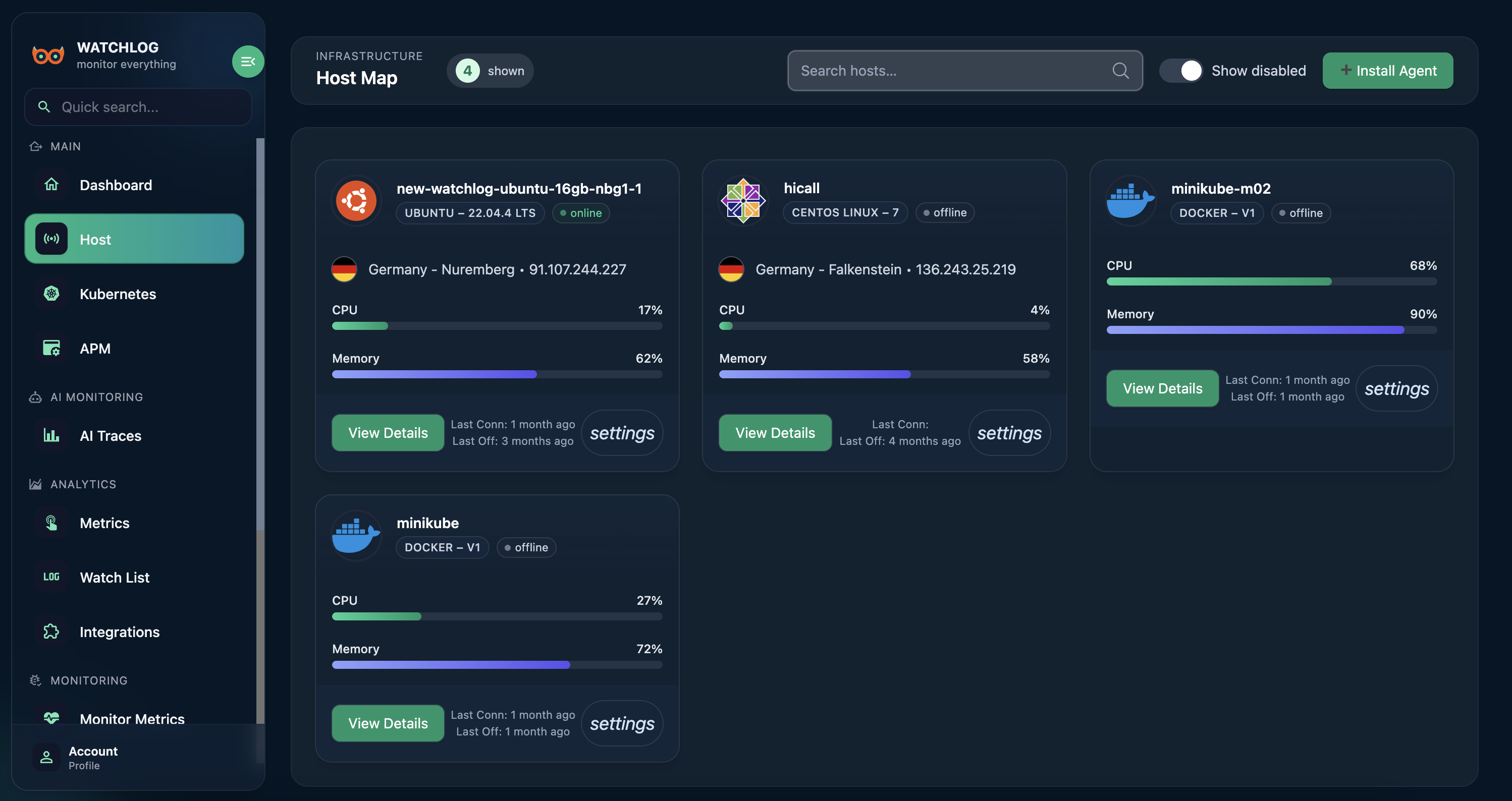
Task: Open settings for hicall host
Action: pyautogui.click(x=1009, y=432)
